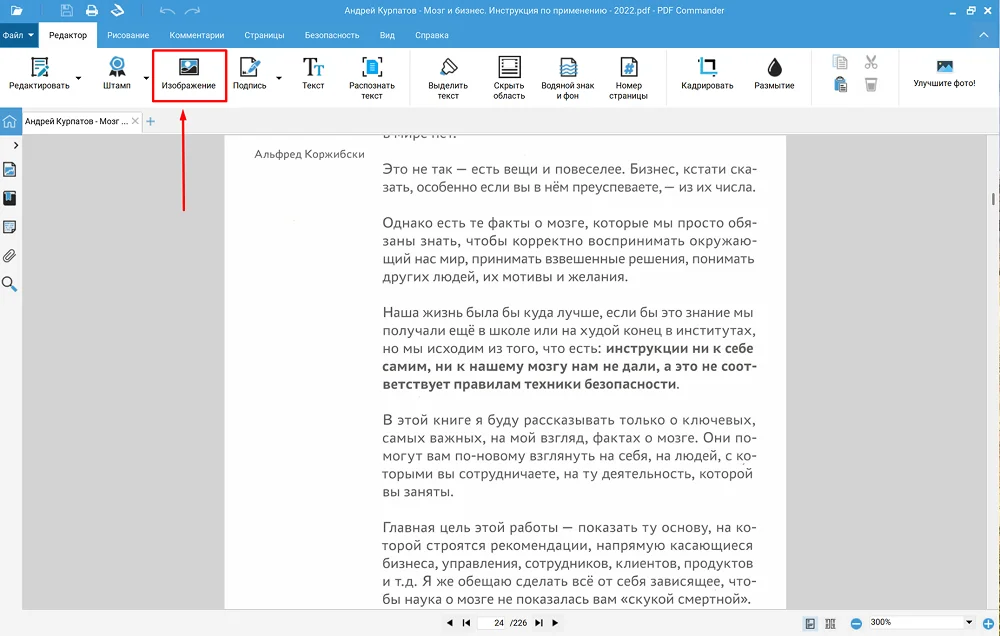Select the Подпись signature tool

point(249,73)
